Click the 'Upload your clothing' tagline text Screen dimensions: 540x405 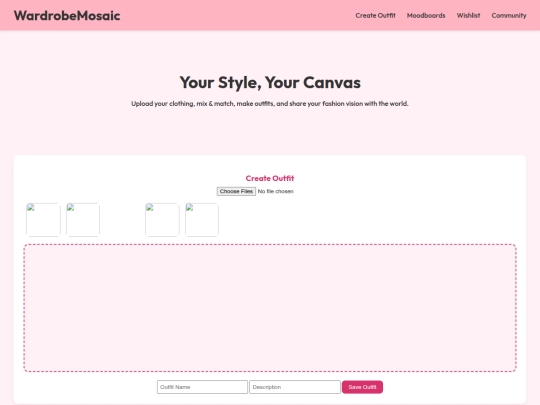click(x=270, y=104)
